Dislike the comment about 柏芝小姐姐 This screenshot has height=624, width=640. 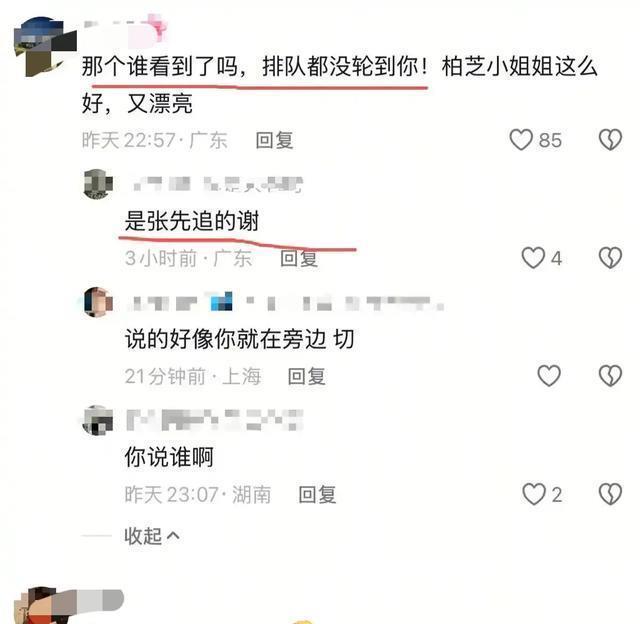pos(610,140)
